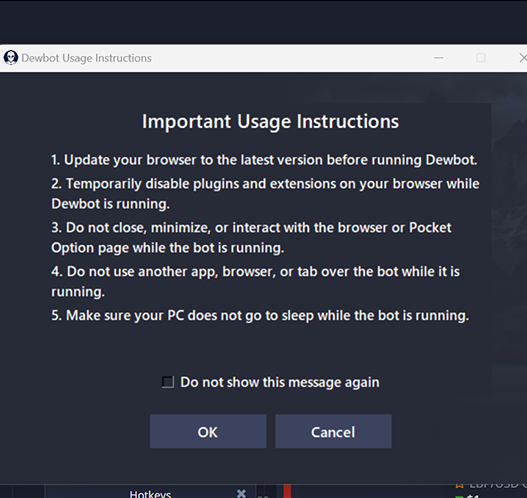This screenshot has width=527, height=498.
Task: Click the Hotkeys label in background window
Action: (x=150, y=494)
